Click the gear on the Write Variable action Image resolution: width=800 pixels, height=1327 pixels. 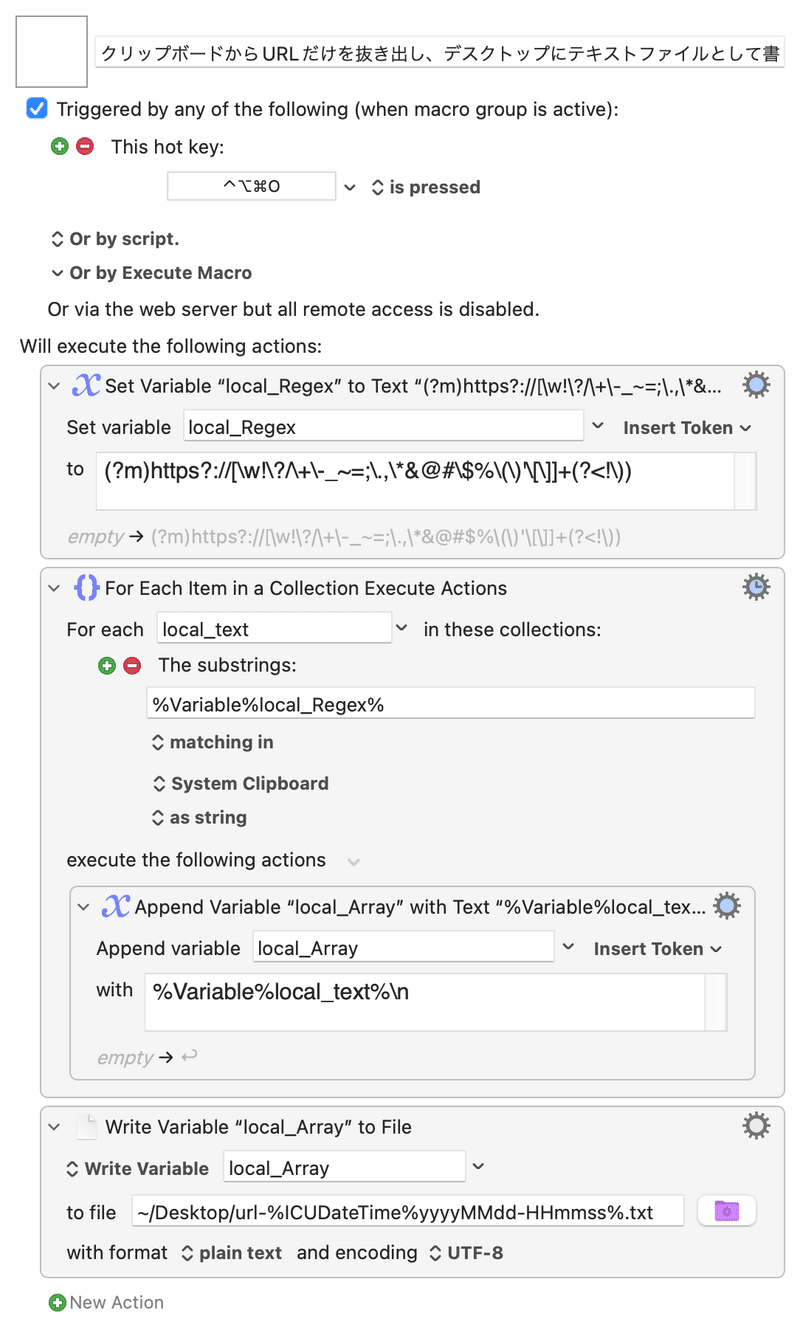click(x=756, y=1125)
